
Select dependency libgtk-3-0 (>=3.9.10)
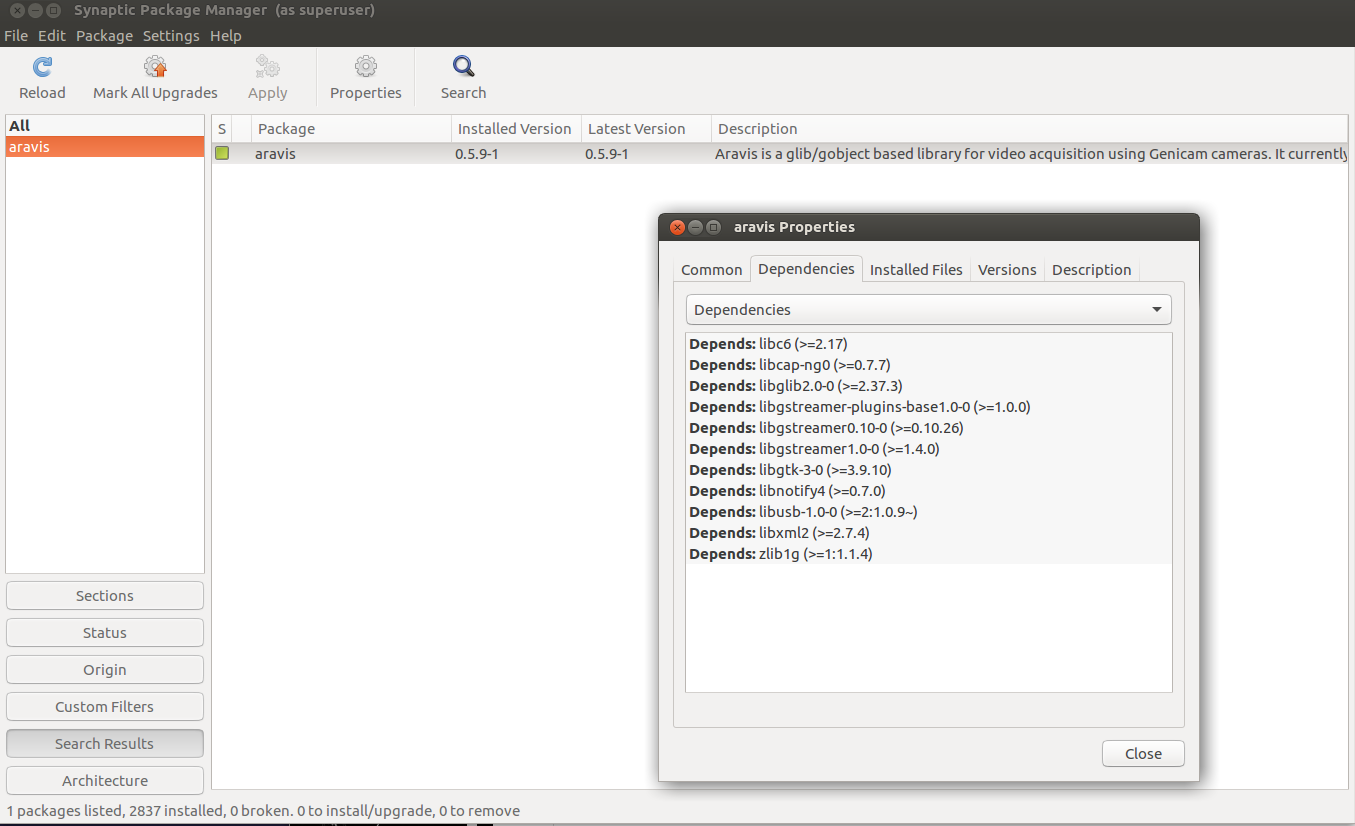[x=928, y=470]
